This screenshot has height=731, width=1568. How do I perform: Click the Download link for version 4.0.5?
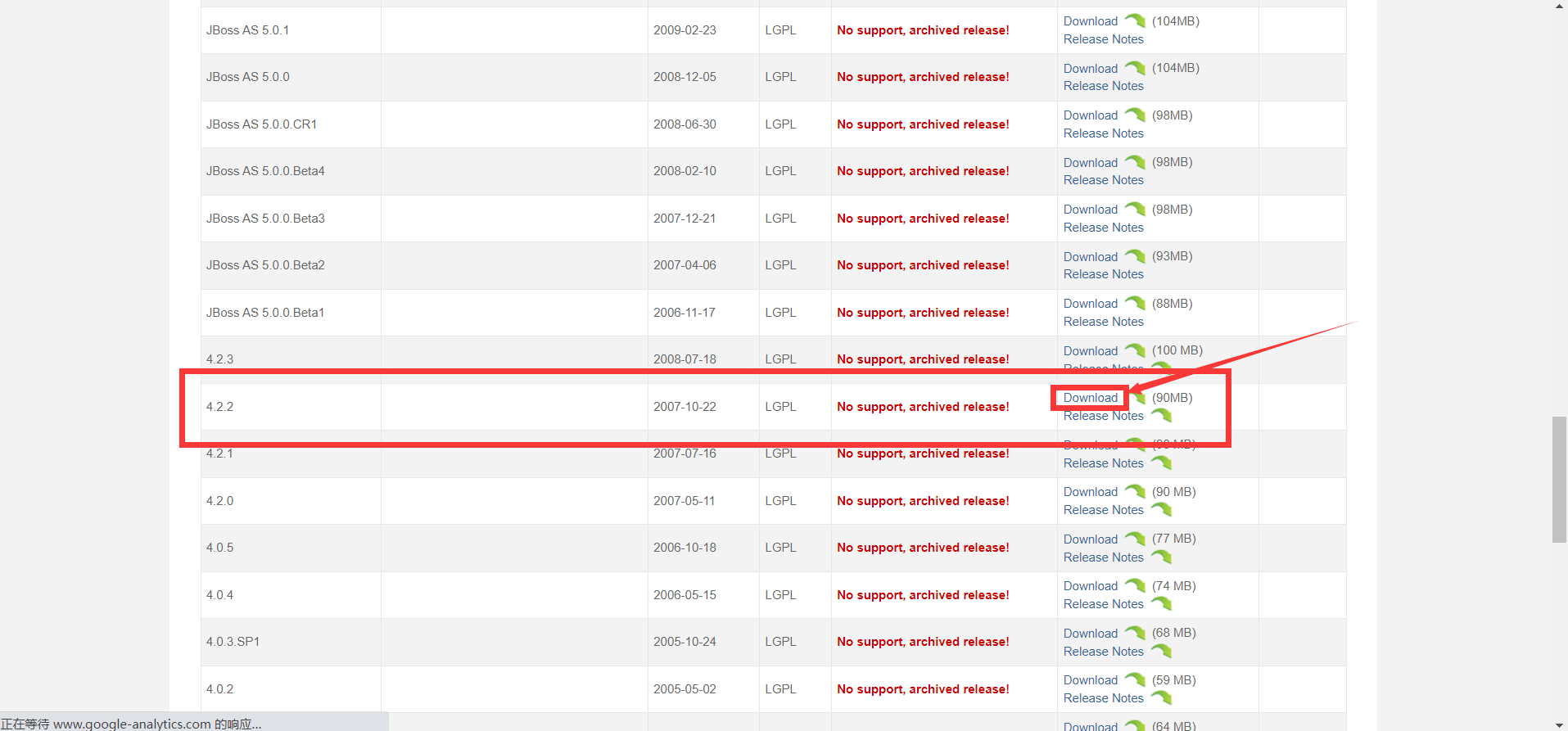coord(1091,539)
